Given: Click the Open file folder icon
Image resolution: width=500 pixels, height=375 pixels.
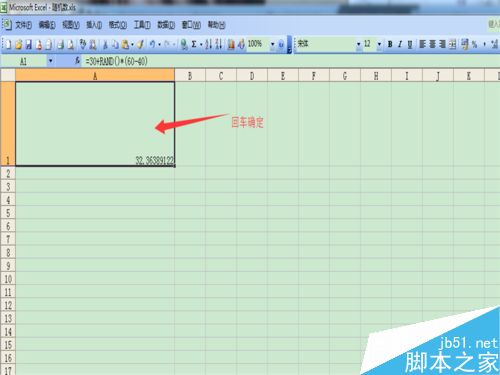Looking at the screenshot, I should point(19,44).
